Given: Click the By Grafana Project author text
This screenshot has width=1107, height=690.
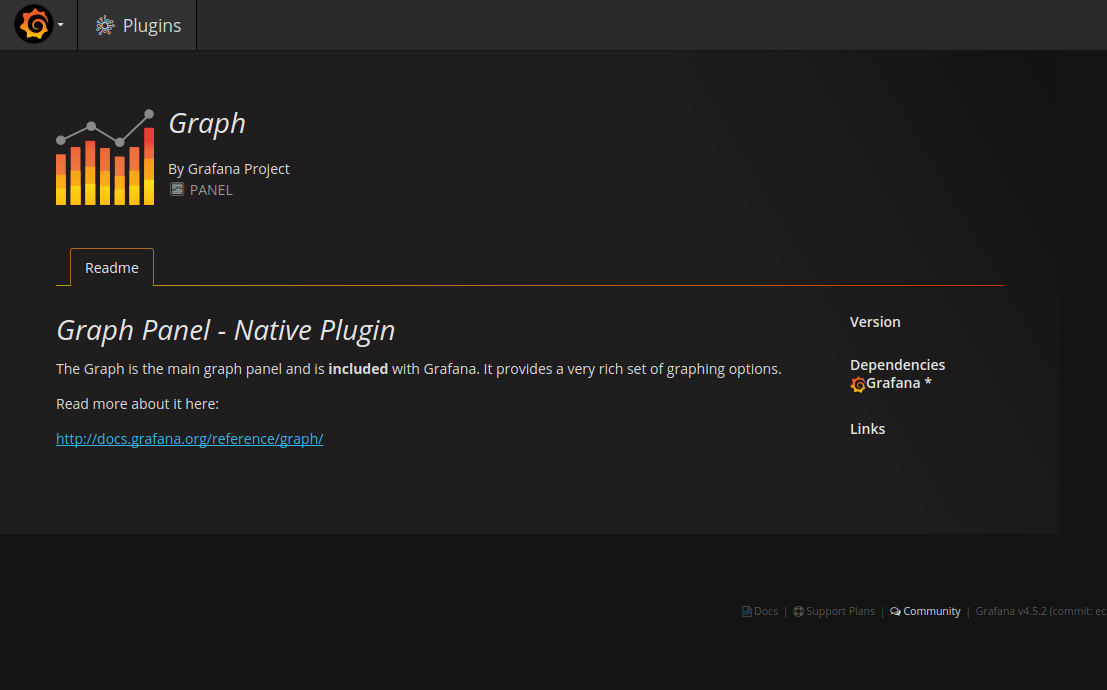Looking at the screenshot, I should (x=229, y=168).
